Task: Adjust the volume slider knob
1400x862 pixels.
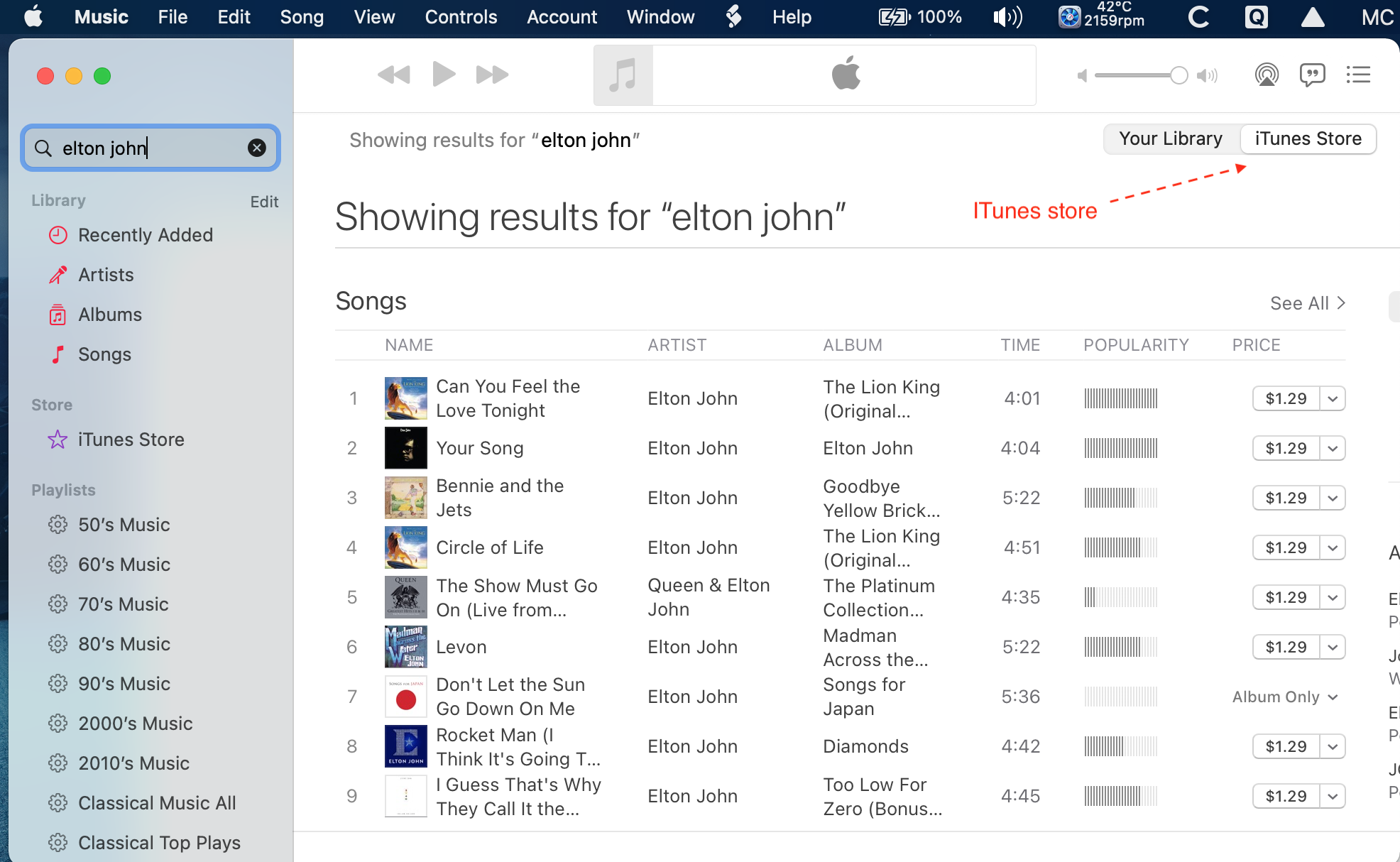Action: tap(1178, 75)
